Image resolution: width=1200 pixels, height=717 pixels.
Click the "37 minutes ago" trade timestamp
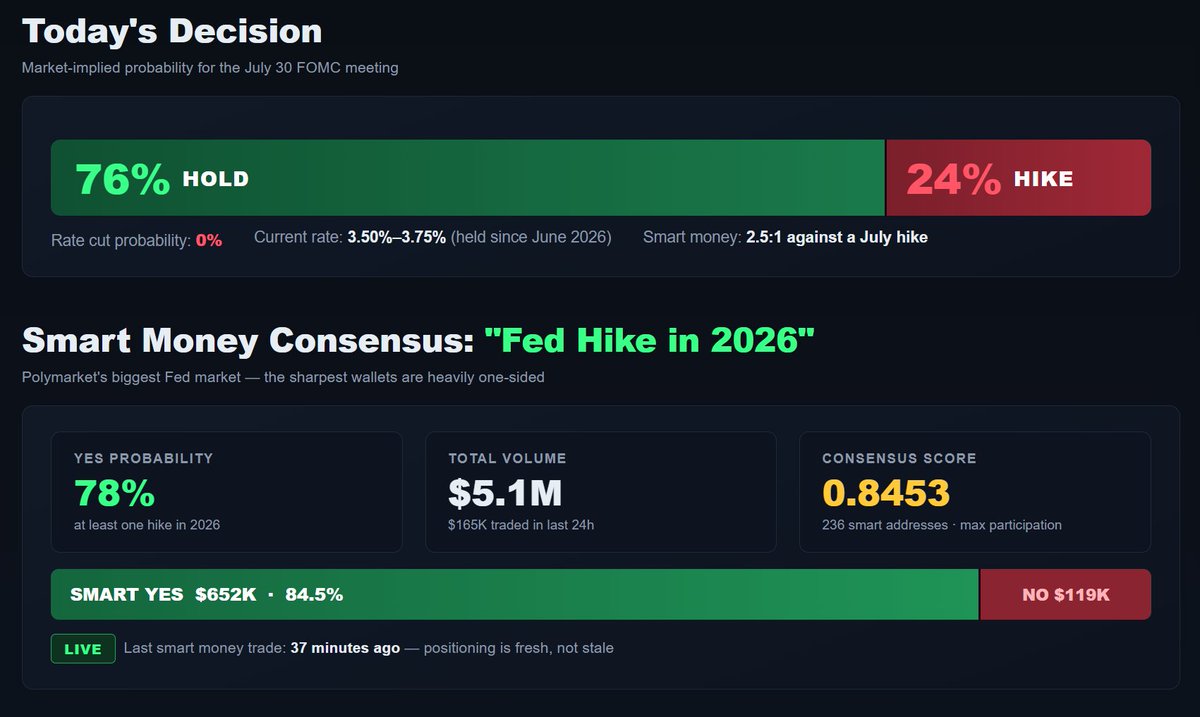click(x=345, y=648)
